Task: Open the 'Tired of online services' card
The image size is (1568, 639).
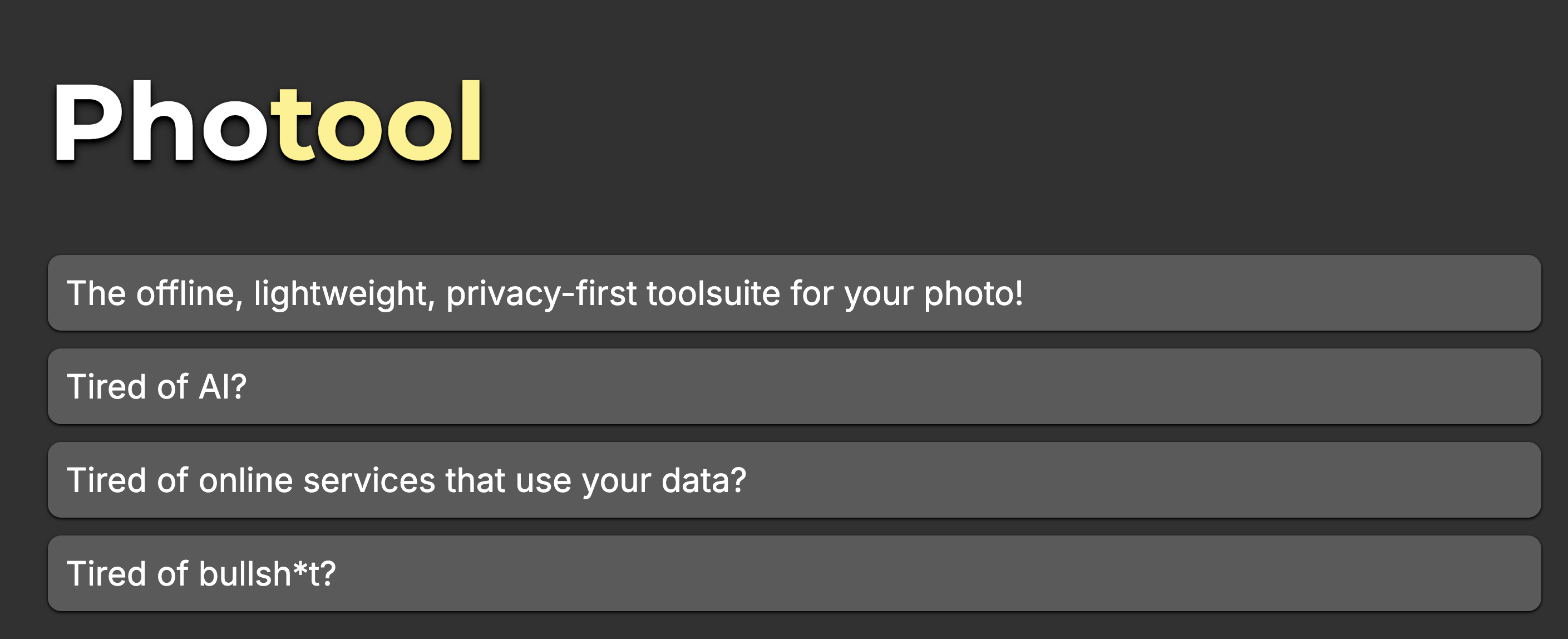Action: pos(794,480)
